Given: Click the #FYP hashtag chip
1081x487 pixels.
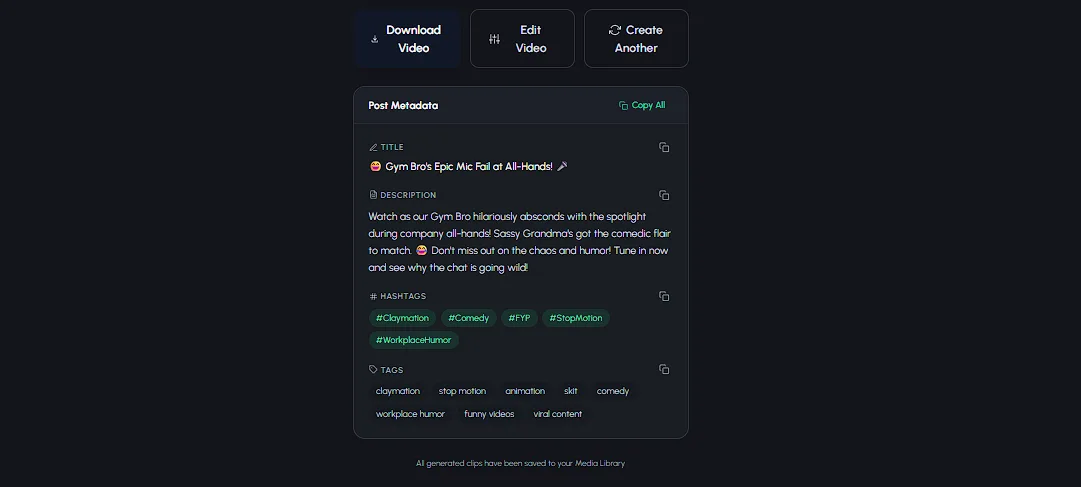Looking at the screenshot, I should click(x=519, y=318).
